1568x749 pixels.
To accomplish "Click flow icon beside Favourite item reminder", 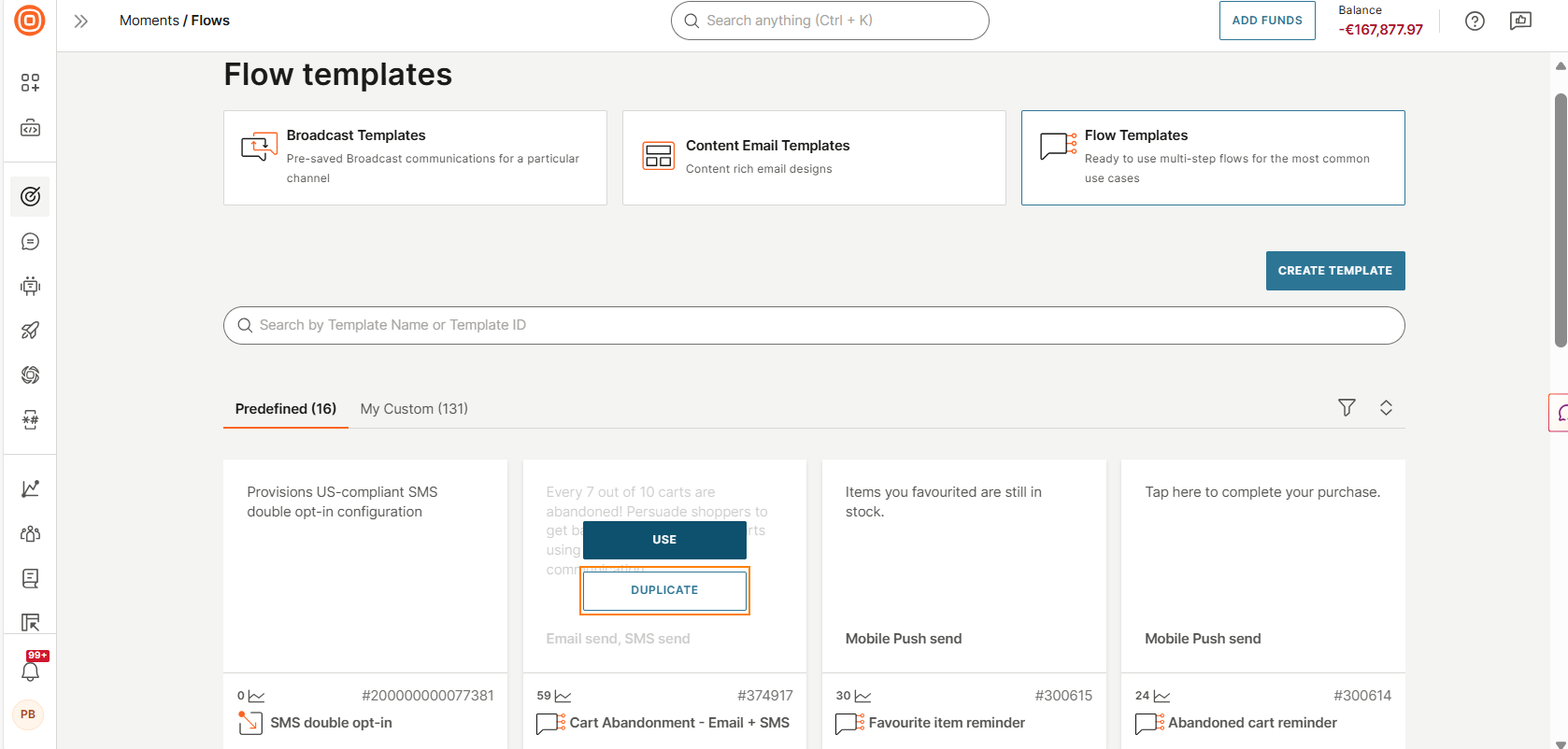I will click(x=850, y=723).
